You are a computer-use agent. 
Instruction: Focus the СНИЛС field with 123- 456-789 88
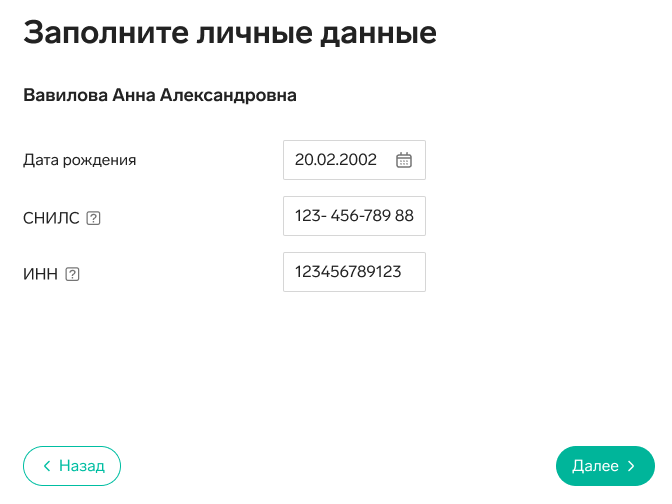(x=354, y=216)
